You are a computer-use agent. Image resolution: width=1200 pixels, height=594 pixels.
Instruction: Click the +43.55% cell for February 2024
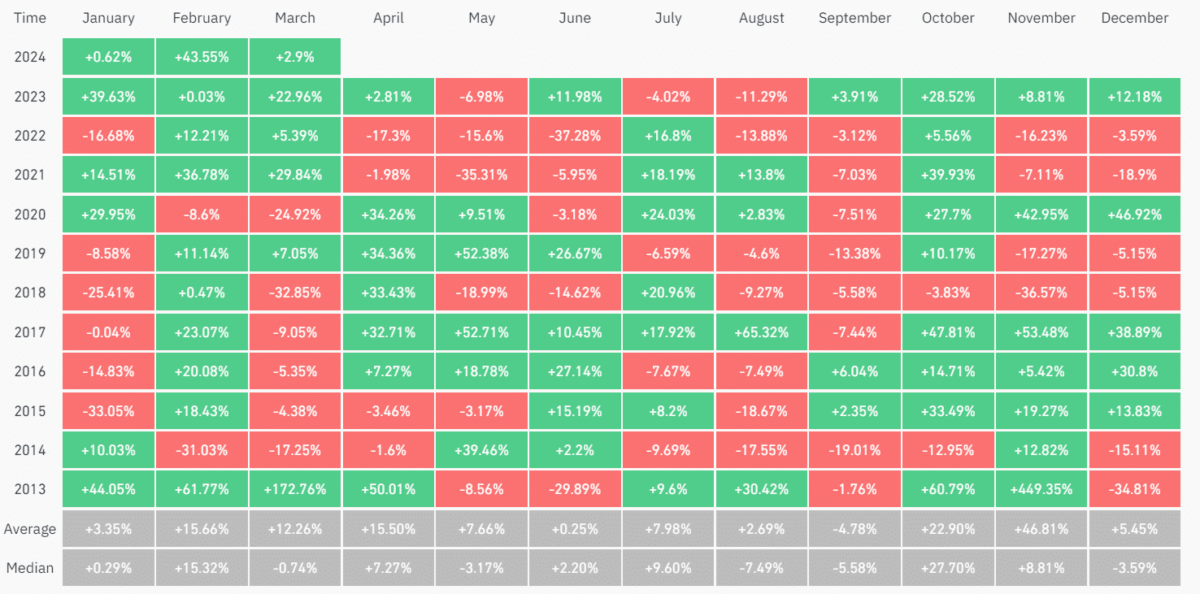click(201, 57)
